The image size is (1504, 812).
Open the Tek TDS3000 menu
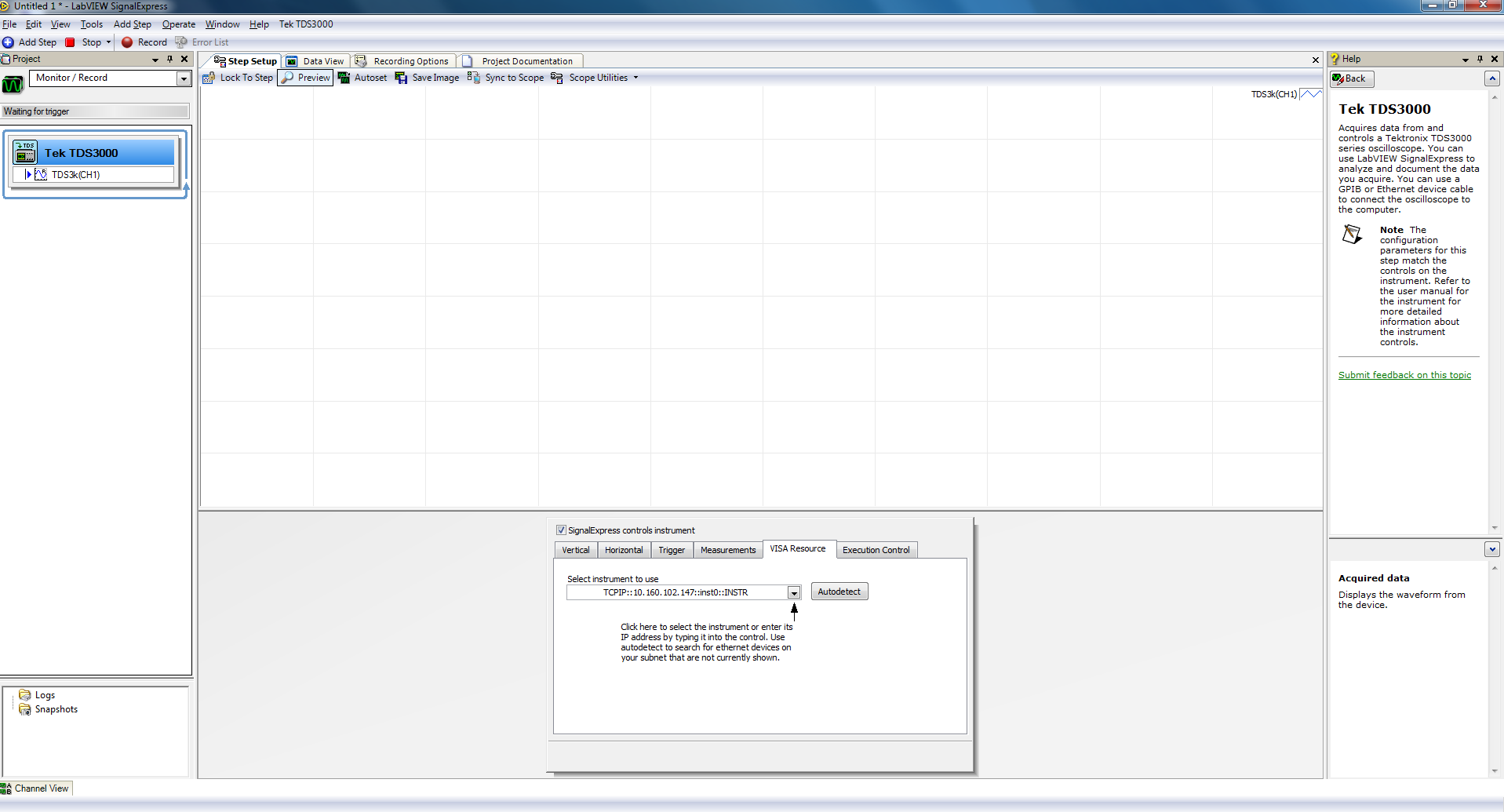(x=306, y=24)
